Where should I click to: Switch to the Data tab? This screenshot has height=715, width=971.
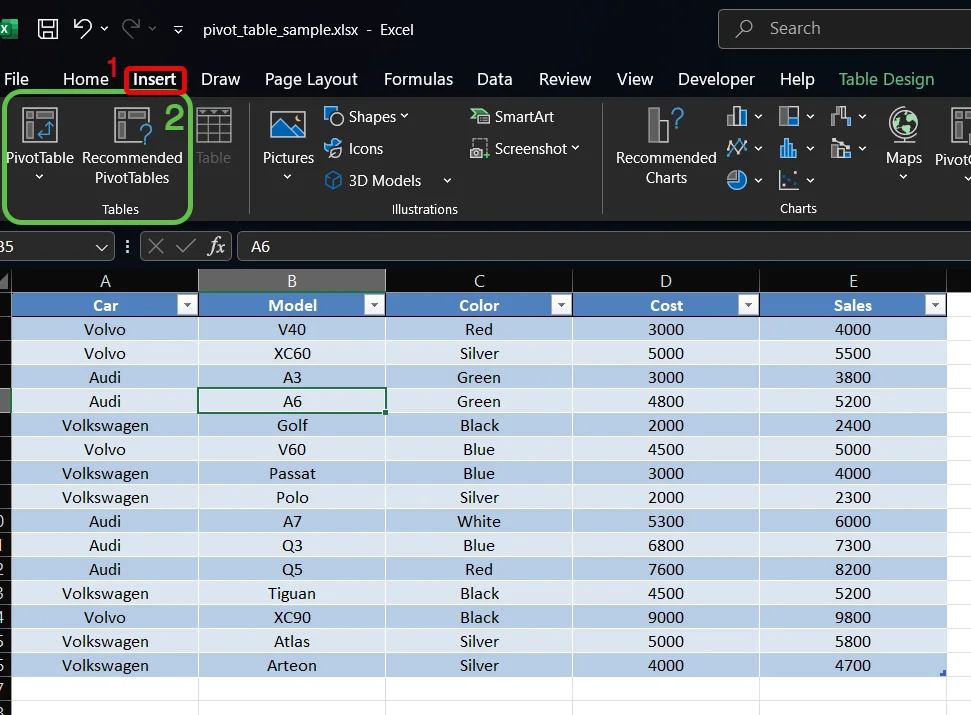495,79
